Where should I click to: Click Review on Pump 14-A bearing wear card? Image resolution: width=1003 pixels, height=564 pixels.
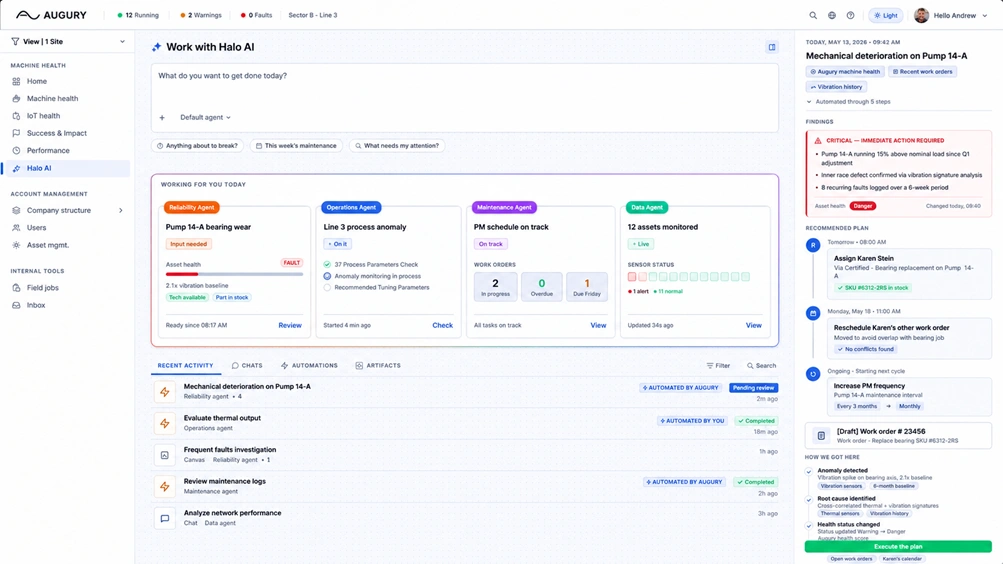click(x=290, y=325)
